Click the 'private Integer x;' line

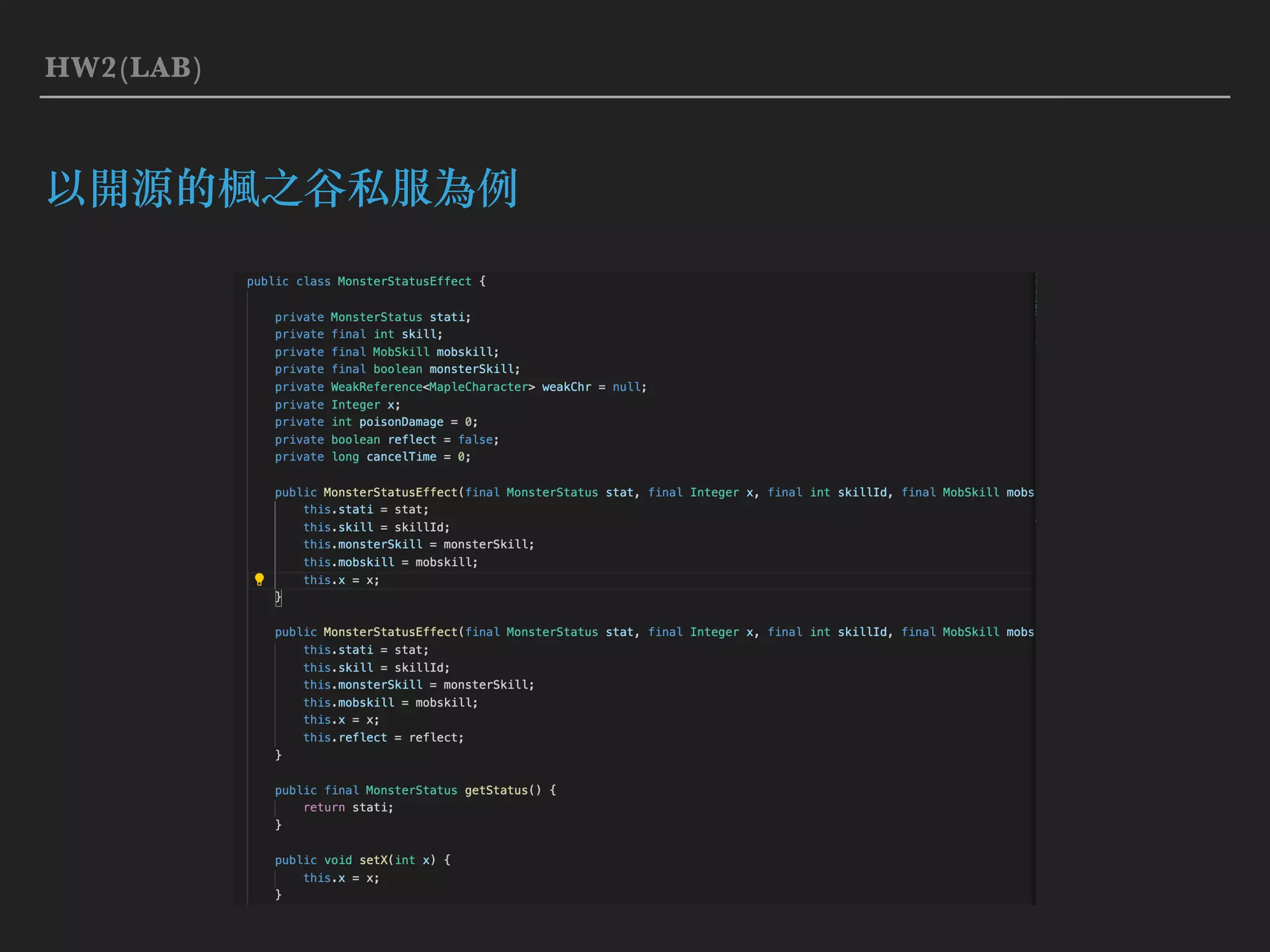tap(337, 405)
